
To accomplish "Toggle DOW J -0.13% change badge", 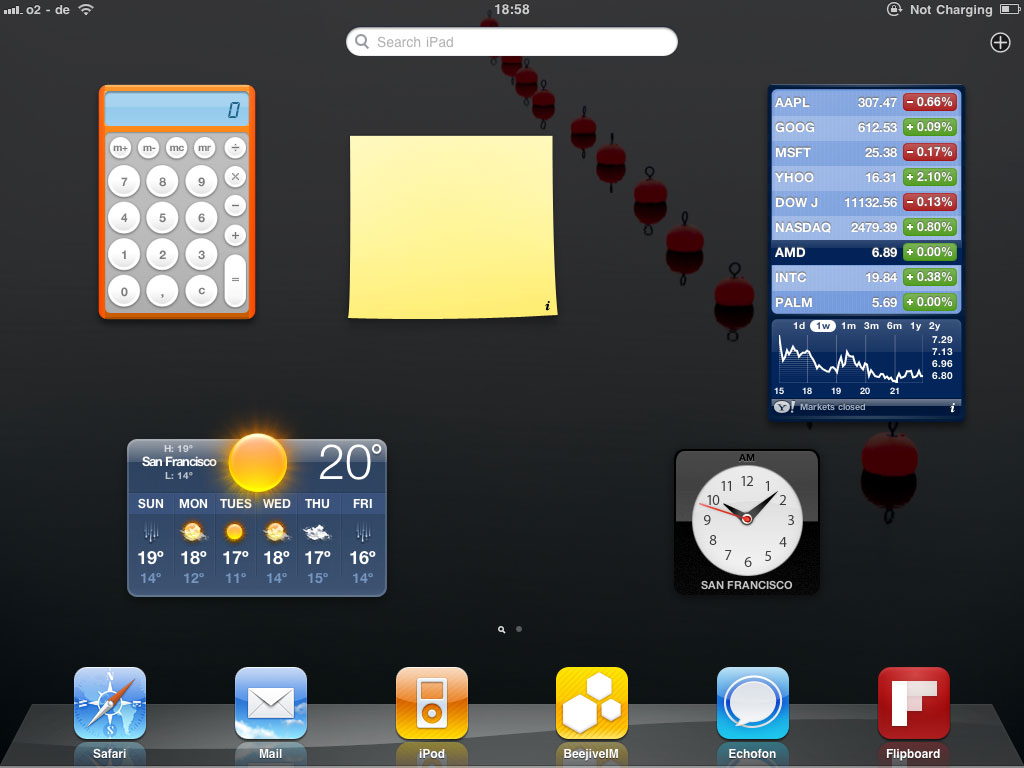I will (930, 202).
